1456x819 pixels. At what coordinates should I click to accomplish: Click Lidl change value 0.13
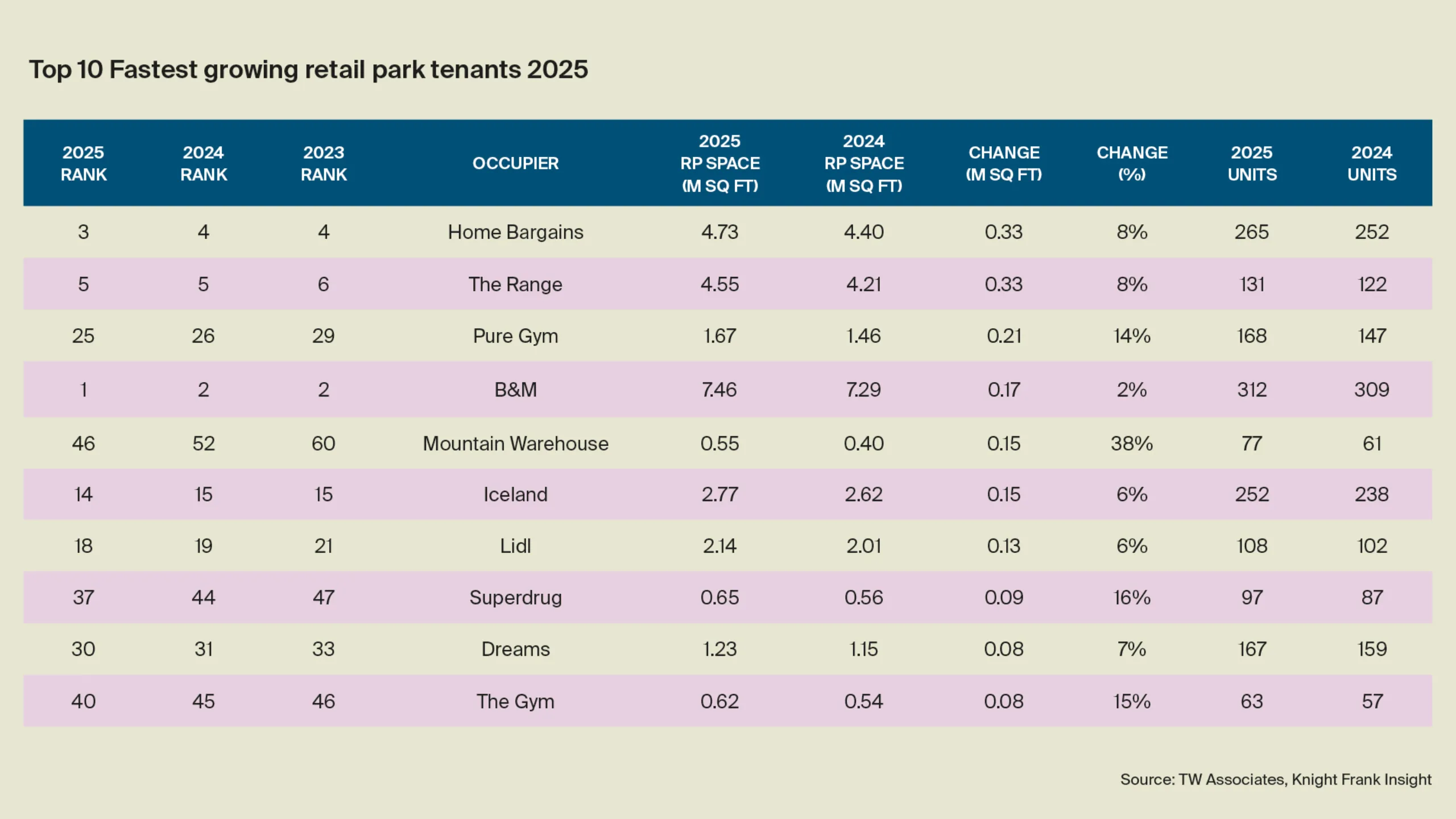tap(1004, 546)
